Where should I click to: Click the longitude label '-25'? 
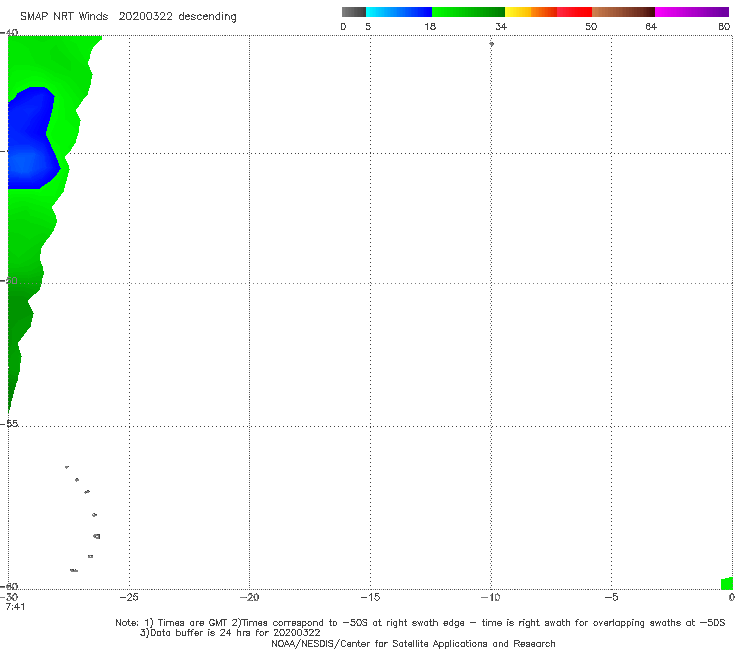tap(128, 597)
